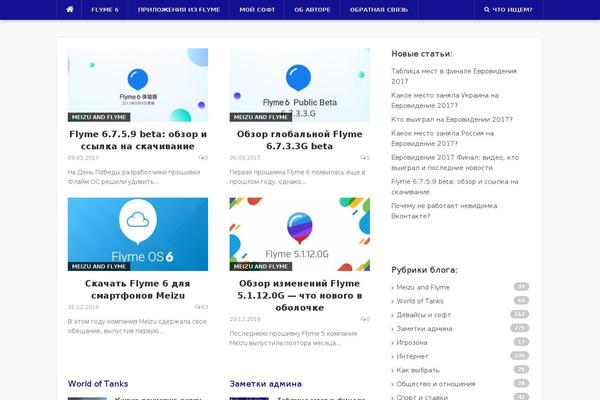Open title Скачать Flyme 6 для смартфонов Meizu
This screenshot has height=400, width=600.
(138, 289)
